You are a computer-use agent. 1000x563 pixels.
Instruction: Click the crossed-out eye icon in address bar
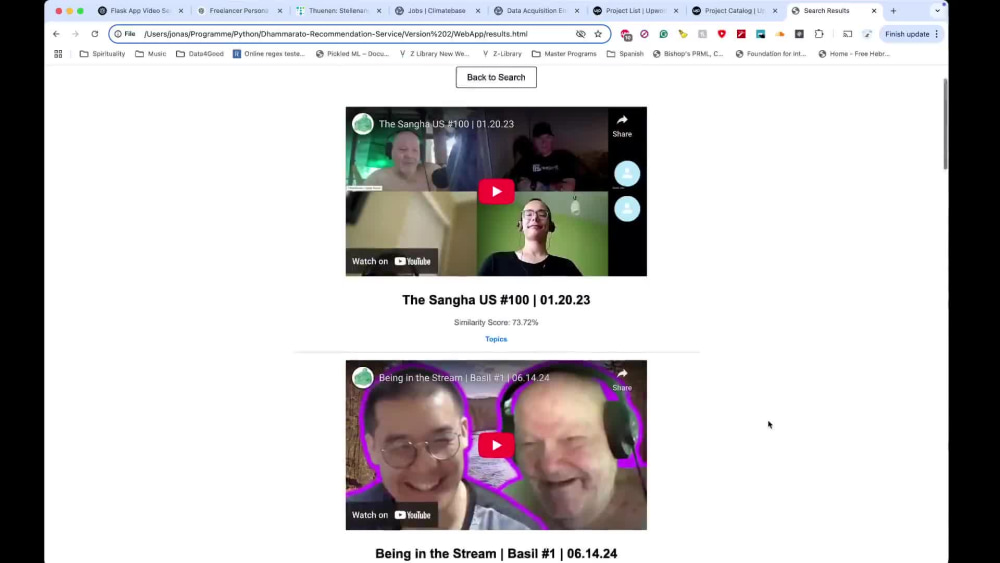pos(580,34)
